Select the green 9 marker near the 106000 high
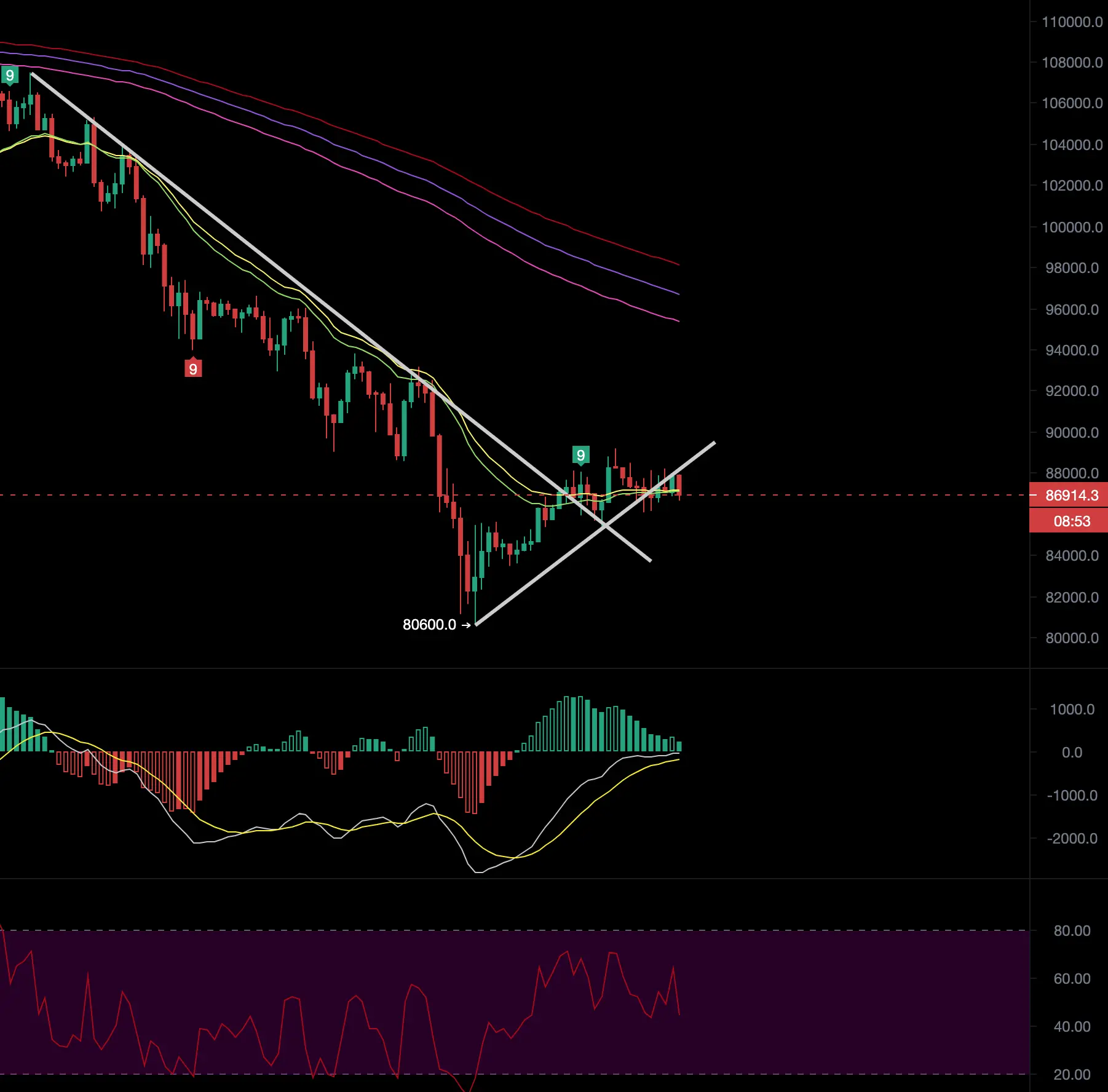Viewport: 1108px width, 1092px height. pos(9,76)
